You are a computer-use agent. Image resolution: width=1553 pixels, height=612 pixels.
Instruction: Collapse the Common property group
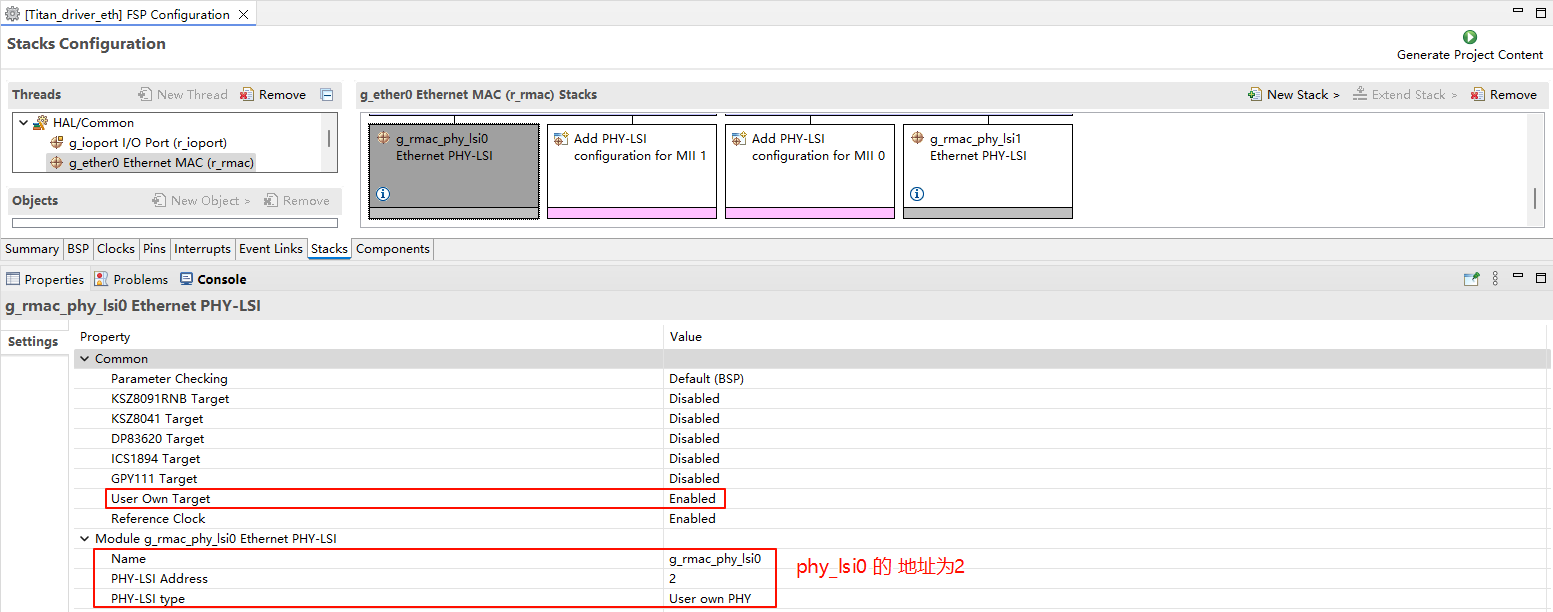pyautogui.click(x=85, y=359)
